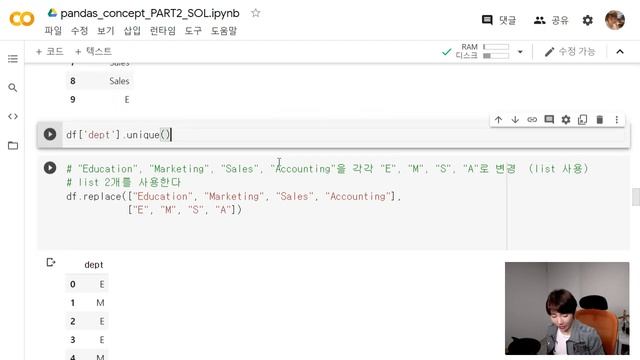This screenshot has height=360, width=640.
Task: Add a new code cell (+ 코드)
Action: (x=49, y=51)
